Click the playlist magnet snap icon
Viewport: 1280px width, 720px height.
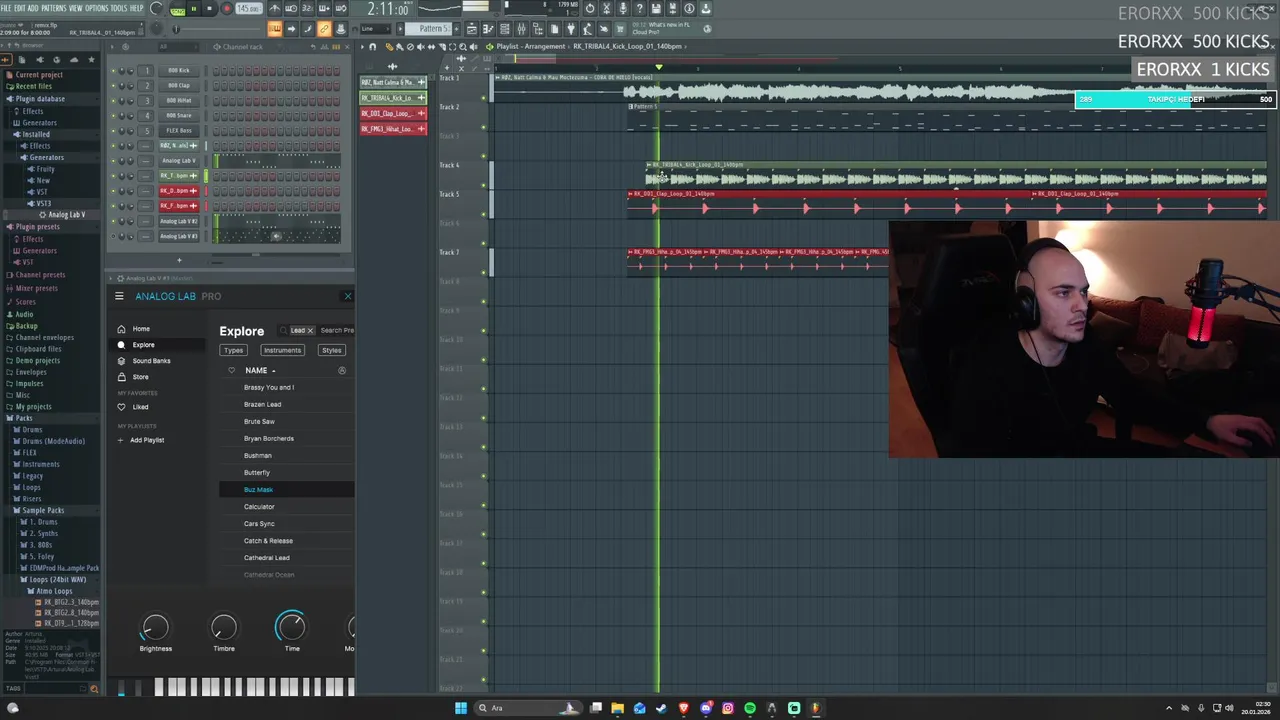373,47
